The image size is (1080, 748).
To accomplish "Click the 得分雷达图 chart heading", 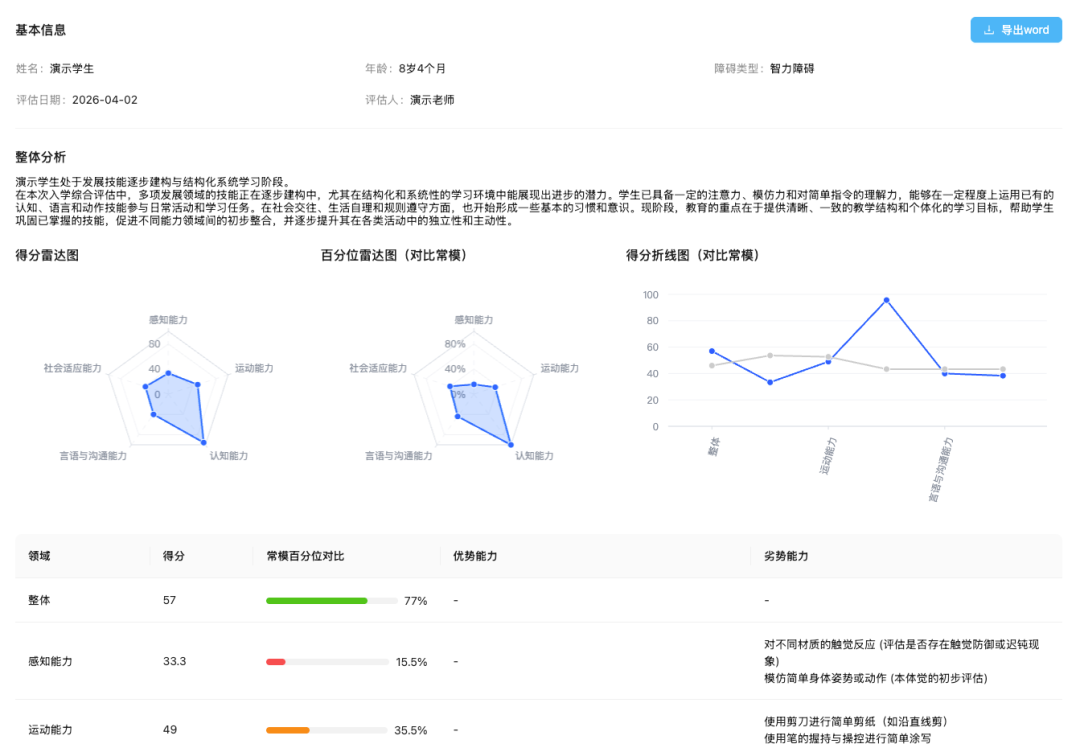I will [x=47, y=256].
